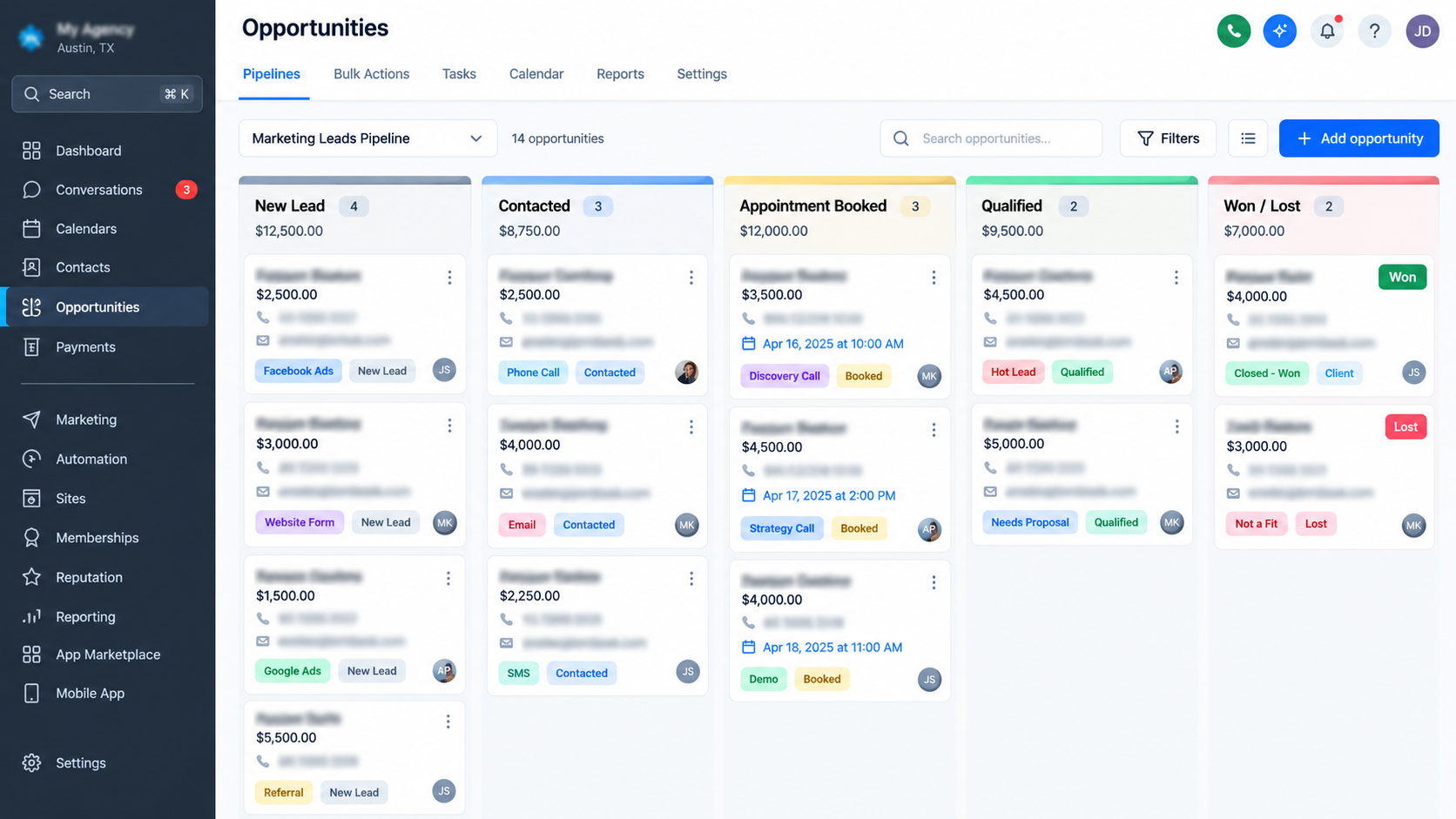Open the help question mark icon
This screenshot has height=819, width=1456.
[x=1374, y=31]
